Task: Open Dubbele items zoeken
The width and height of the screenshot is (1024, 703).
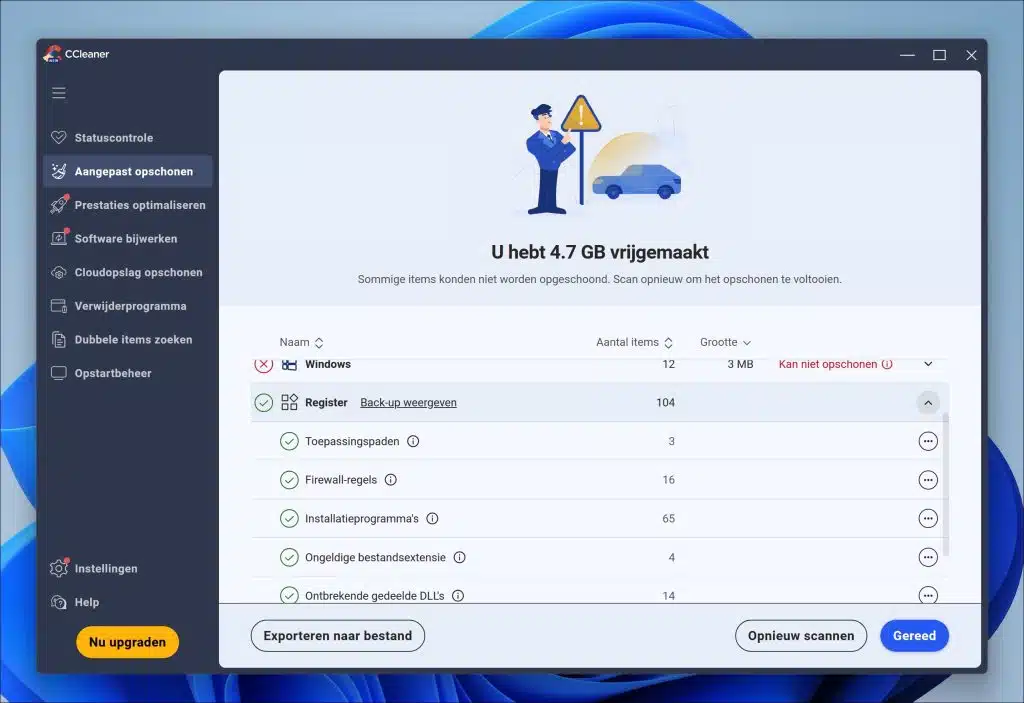Action: pos(127,339)
